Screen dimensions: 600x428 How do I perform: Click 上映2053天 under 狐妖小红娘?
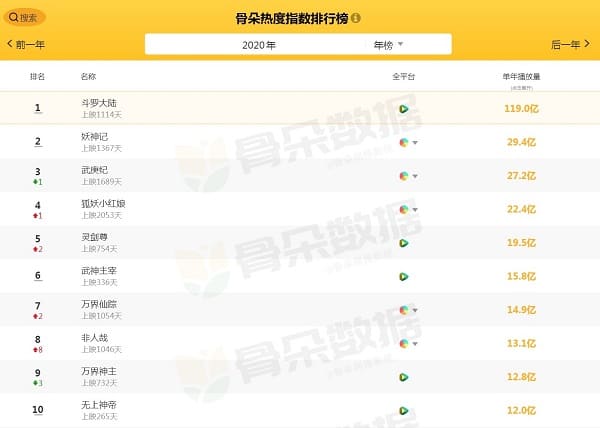point(101,215)
